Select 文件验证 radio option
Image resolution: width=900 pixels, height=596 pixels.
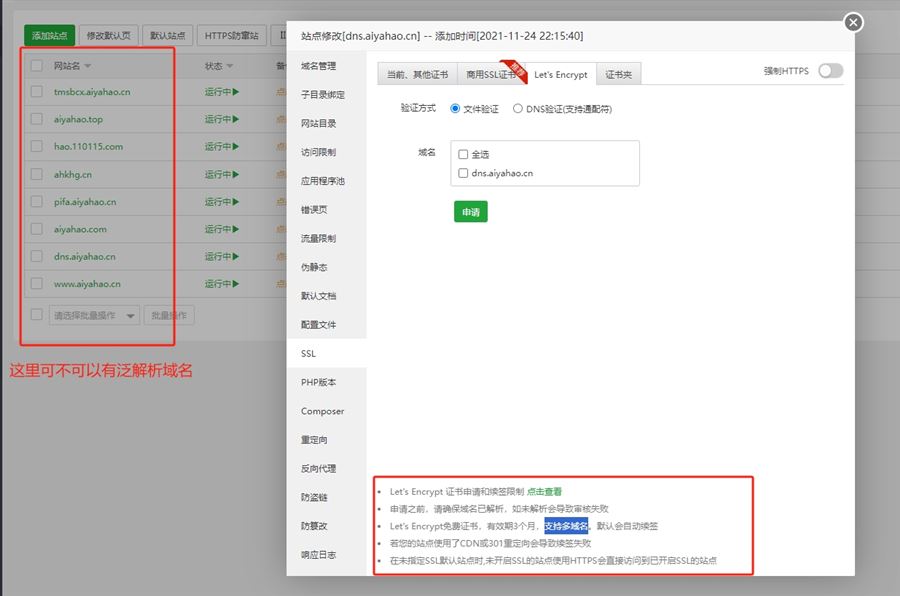click(455, 108)
